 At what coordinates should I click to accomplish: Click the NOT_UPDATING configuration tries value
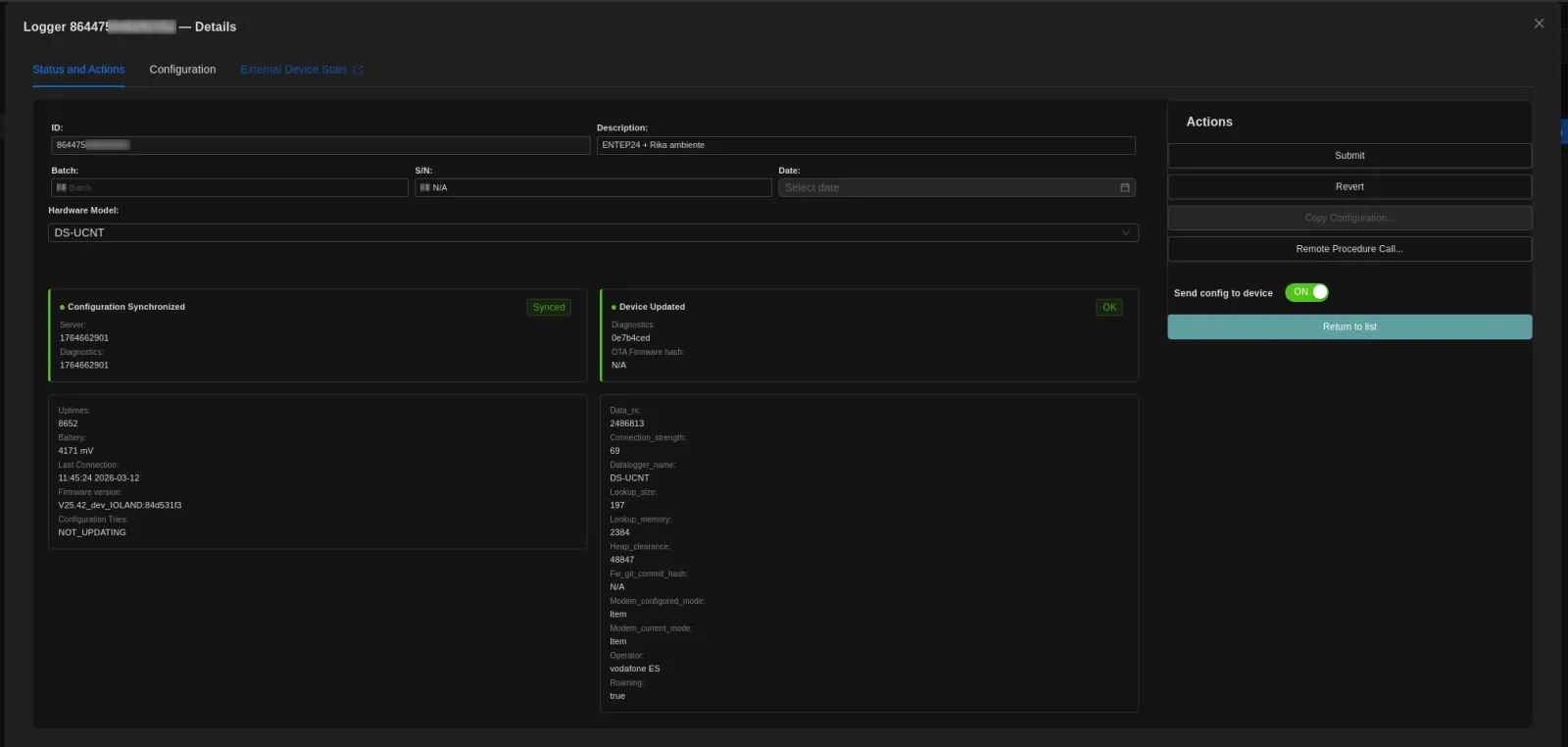[x=92, y=532]
